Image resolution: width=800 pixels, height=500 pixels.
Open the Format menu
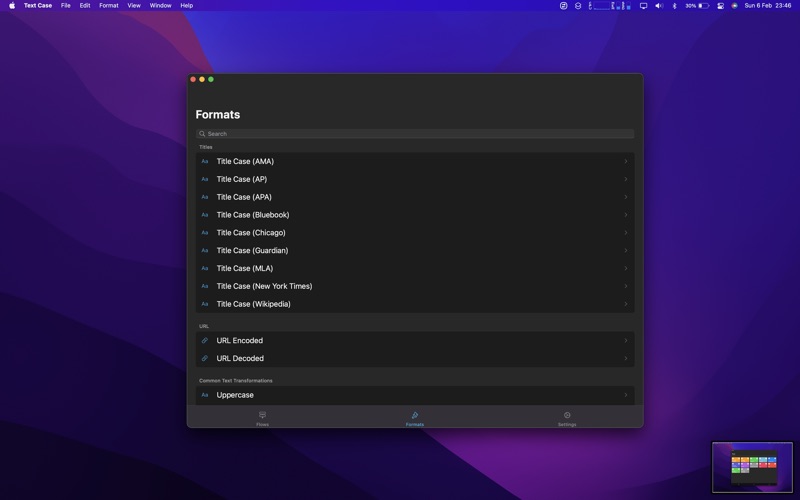click(109, 6)
